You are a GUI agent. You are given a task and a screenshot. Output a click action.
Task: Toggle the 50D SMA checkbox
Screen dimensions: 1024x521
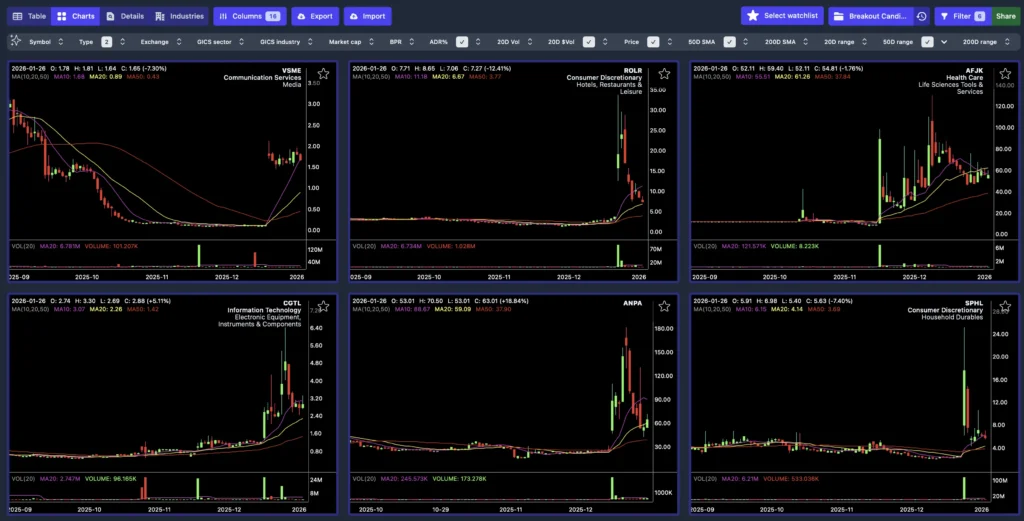tap(730, 42)
